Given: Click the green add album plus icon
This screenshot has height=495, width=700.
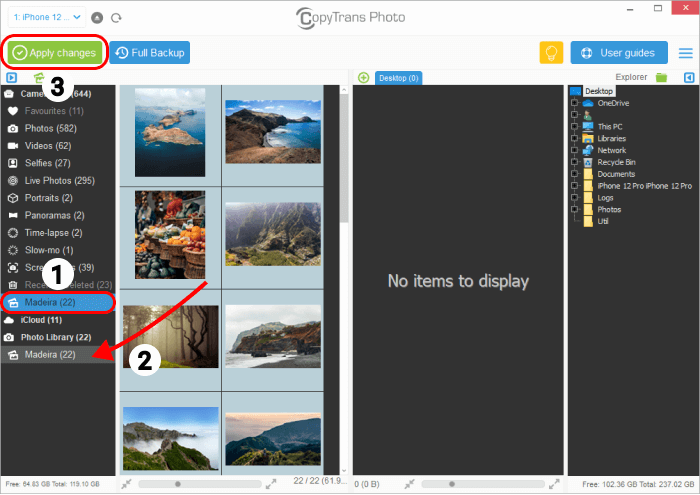Looking at the screenshot, I should click(x=363, y=78).
